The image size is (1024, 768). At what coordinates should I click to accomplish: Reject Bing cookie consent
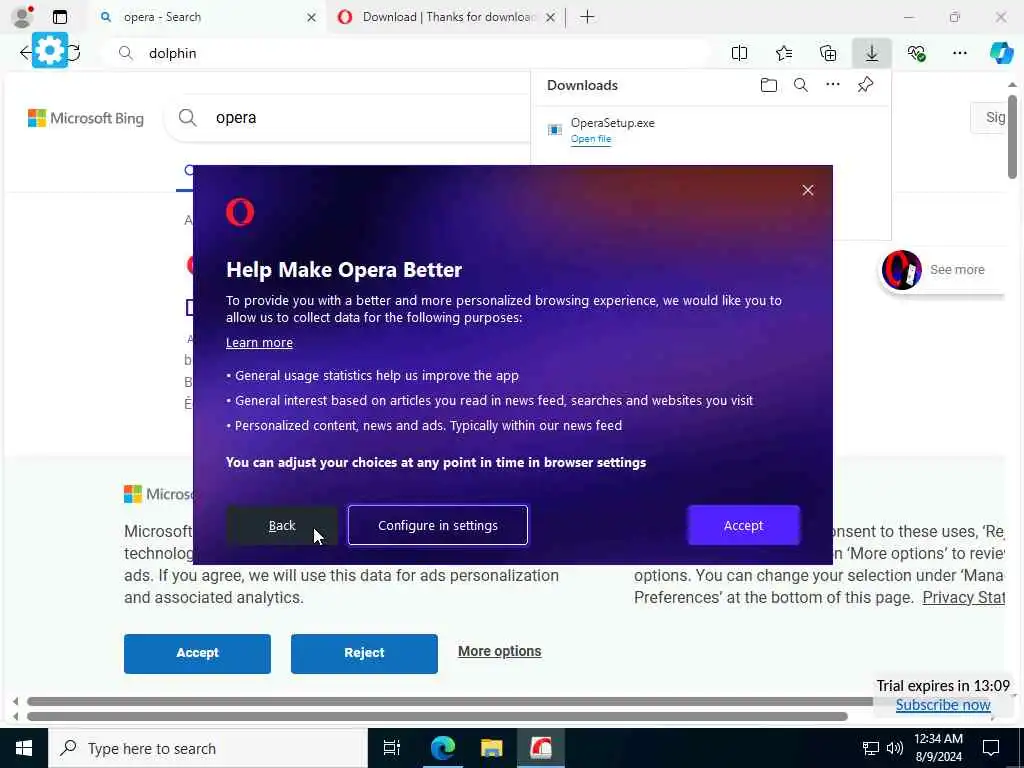[x=364, y=653]
